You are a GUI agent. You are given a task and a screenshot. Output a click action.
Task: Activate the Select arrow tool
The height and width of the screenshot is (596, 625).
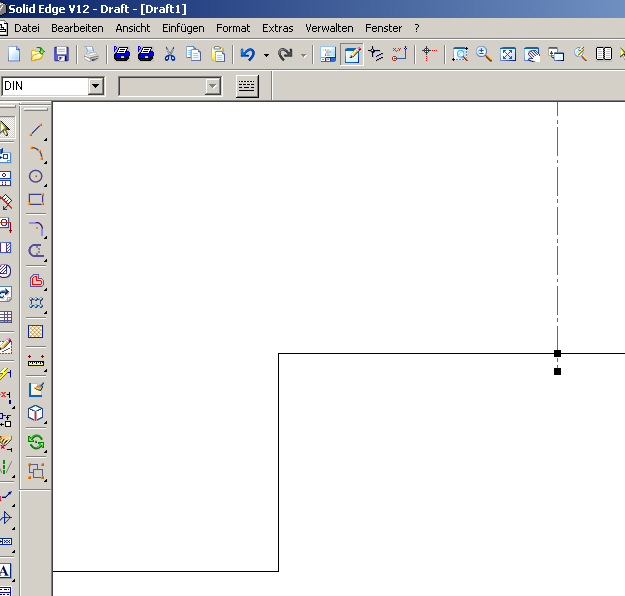5,128
